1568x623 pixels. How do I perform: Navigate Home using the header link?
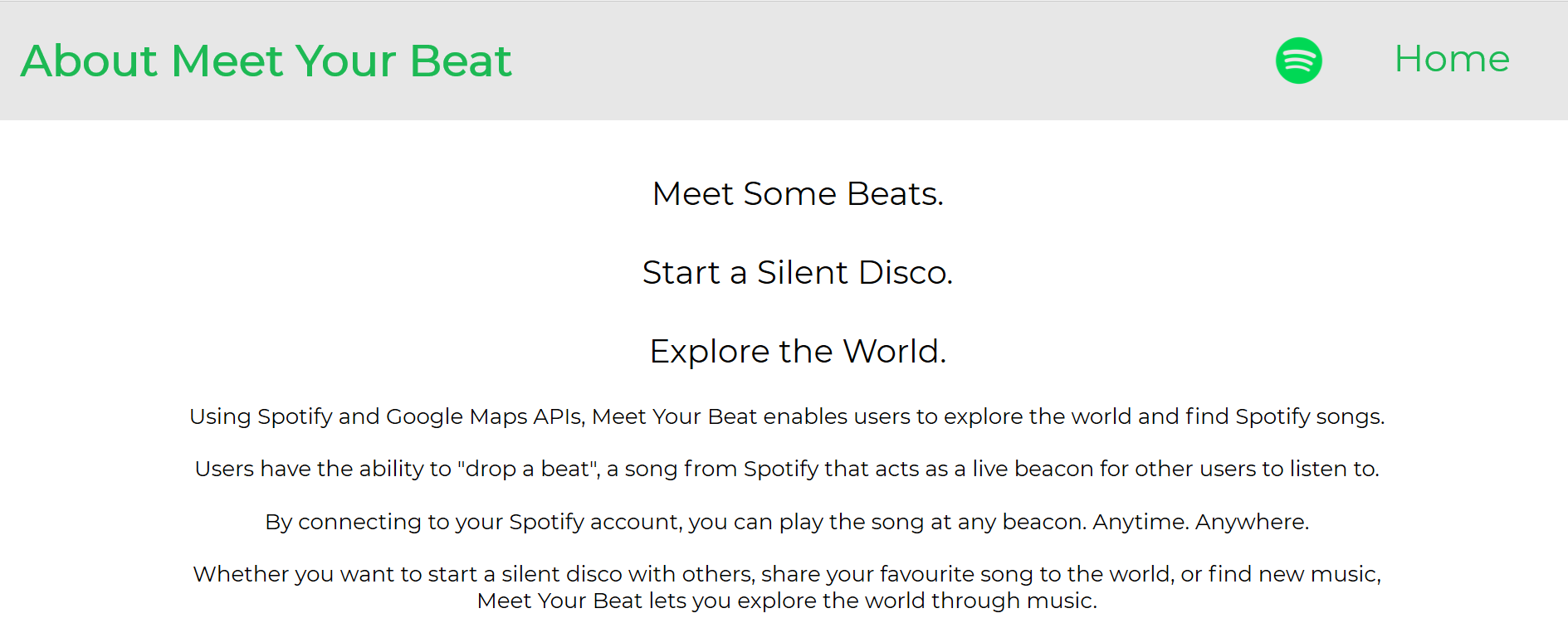click(x=1452, y=59)
